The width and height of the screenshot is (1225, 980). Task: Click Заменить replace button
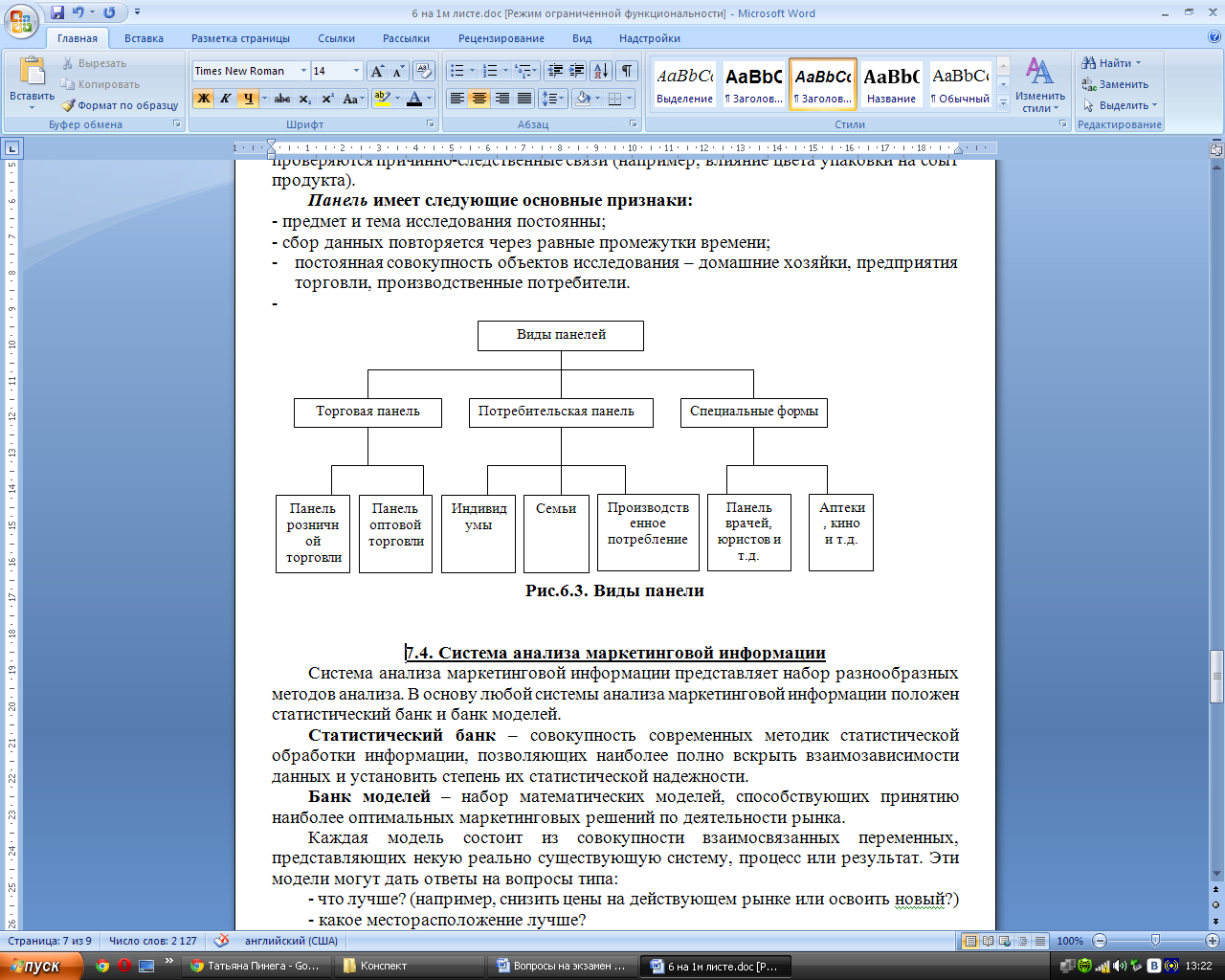coord(1115,84)
